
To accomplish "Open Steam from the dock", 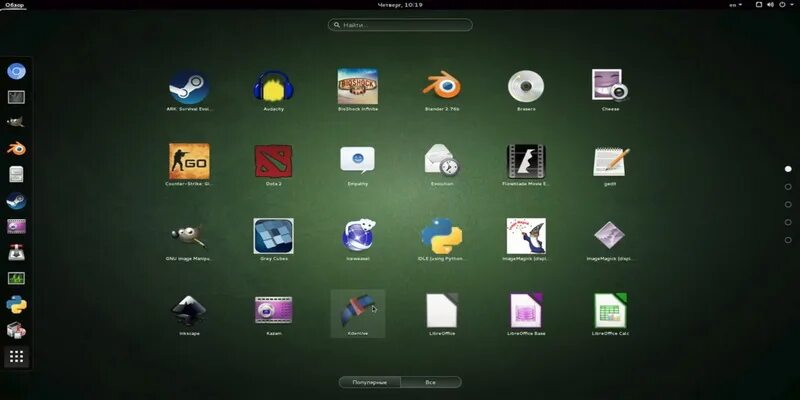I will (x=16, y=201).
